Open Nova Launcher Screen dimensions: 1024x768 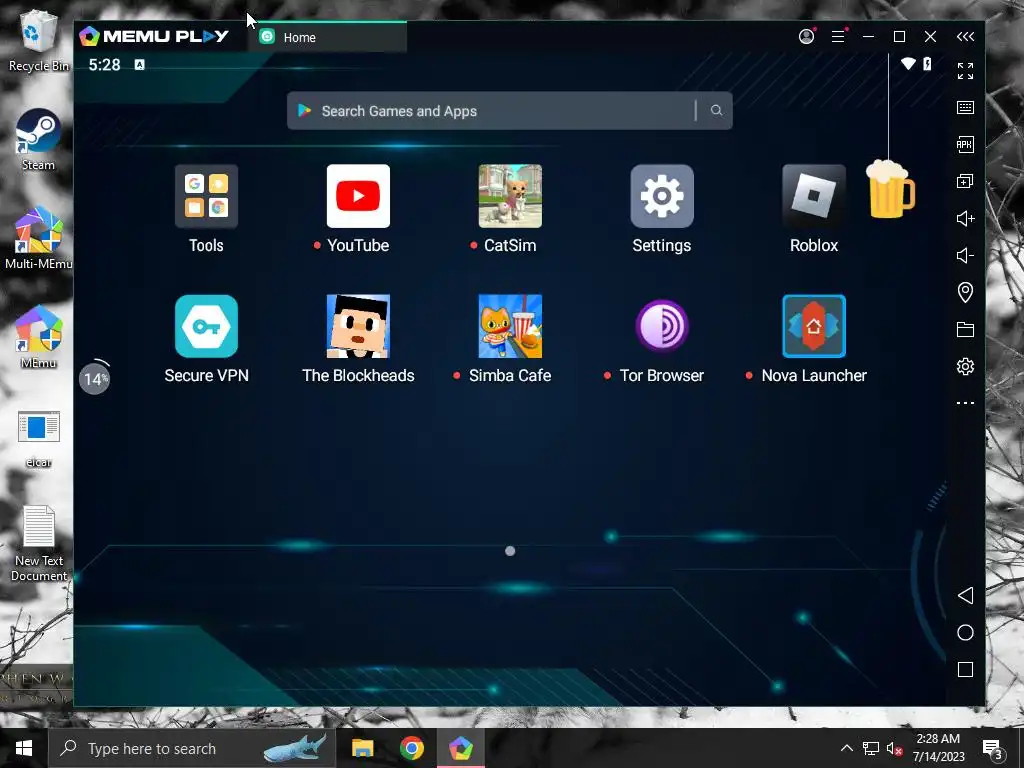pyautogui.click(x=814, y=326)
